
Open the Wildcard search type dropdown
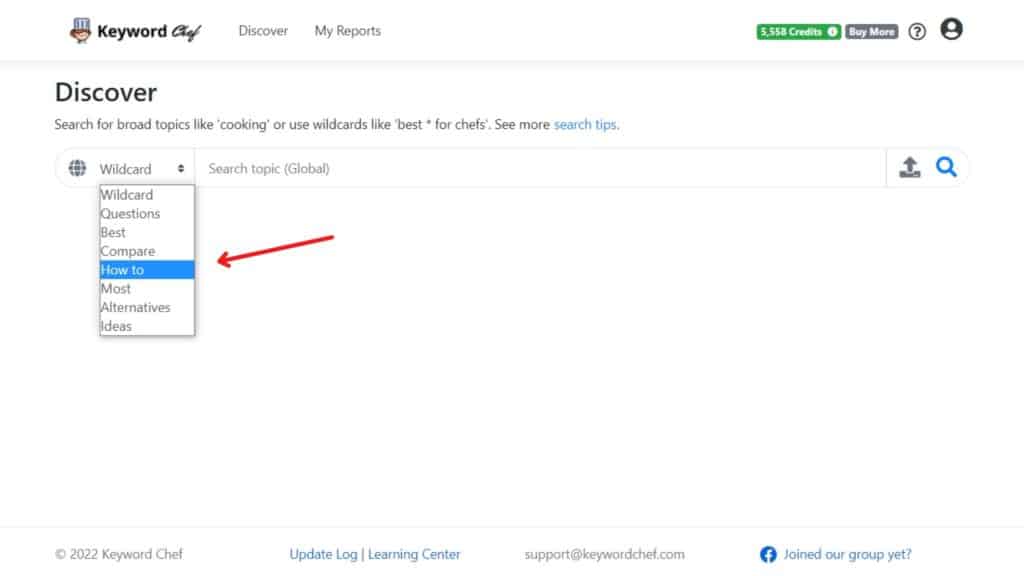pyautogui.click(x=140, y=167)
